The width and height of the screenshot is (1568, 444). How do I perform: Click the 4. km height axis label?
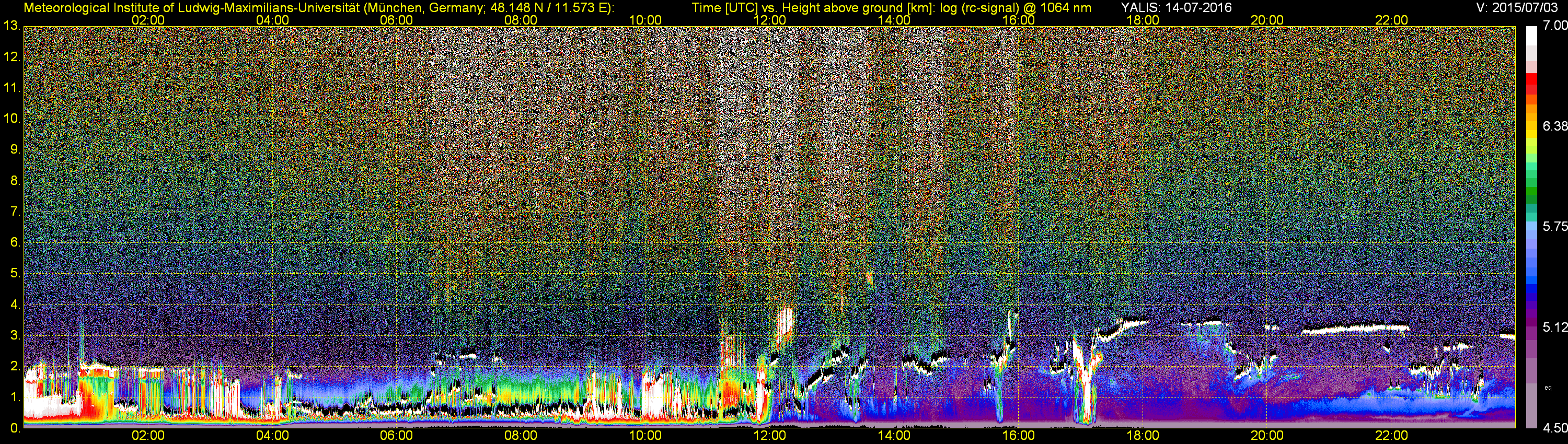pyautogui.click(x=15, y=305)
